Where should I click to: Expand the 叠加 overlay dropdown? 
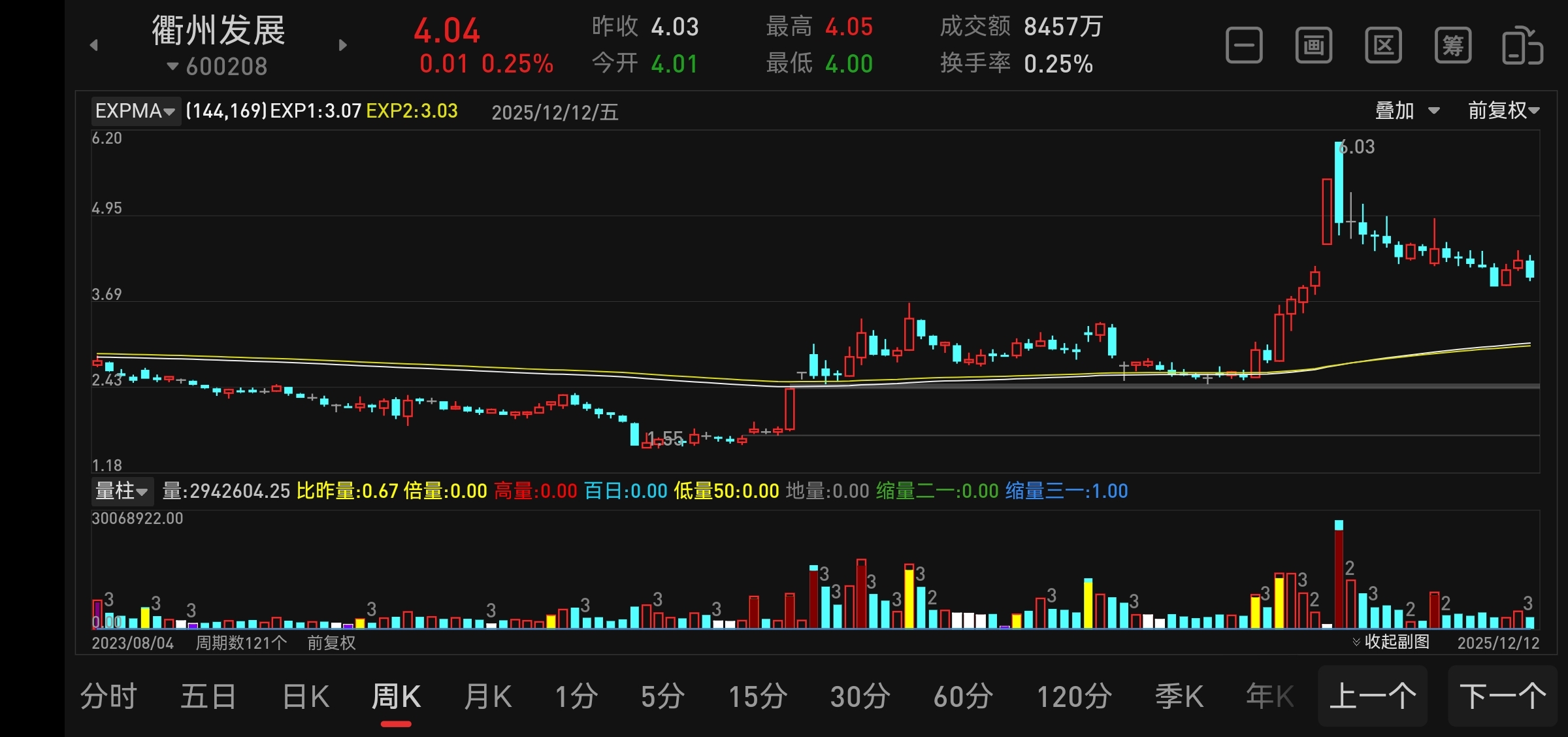coord(1407,111)
